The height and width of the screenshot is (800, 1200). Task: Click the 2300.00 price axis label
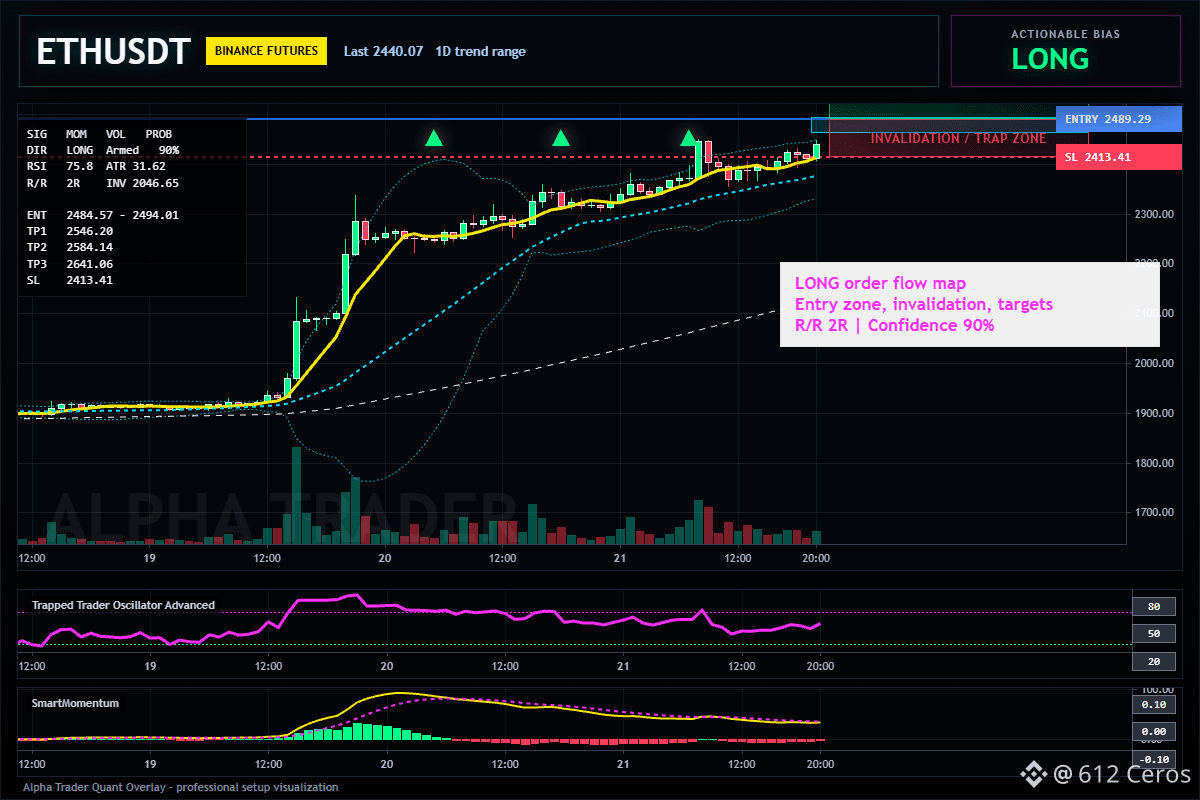[x=1152, y=214]
